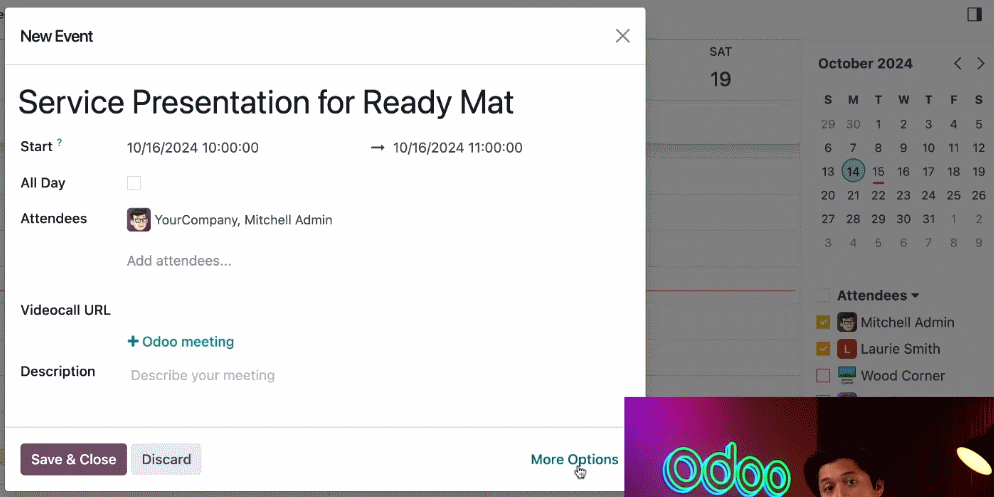Go to next month in mini calendar
Viewport: 994px width, 497px height.
point(981,63)
